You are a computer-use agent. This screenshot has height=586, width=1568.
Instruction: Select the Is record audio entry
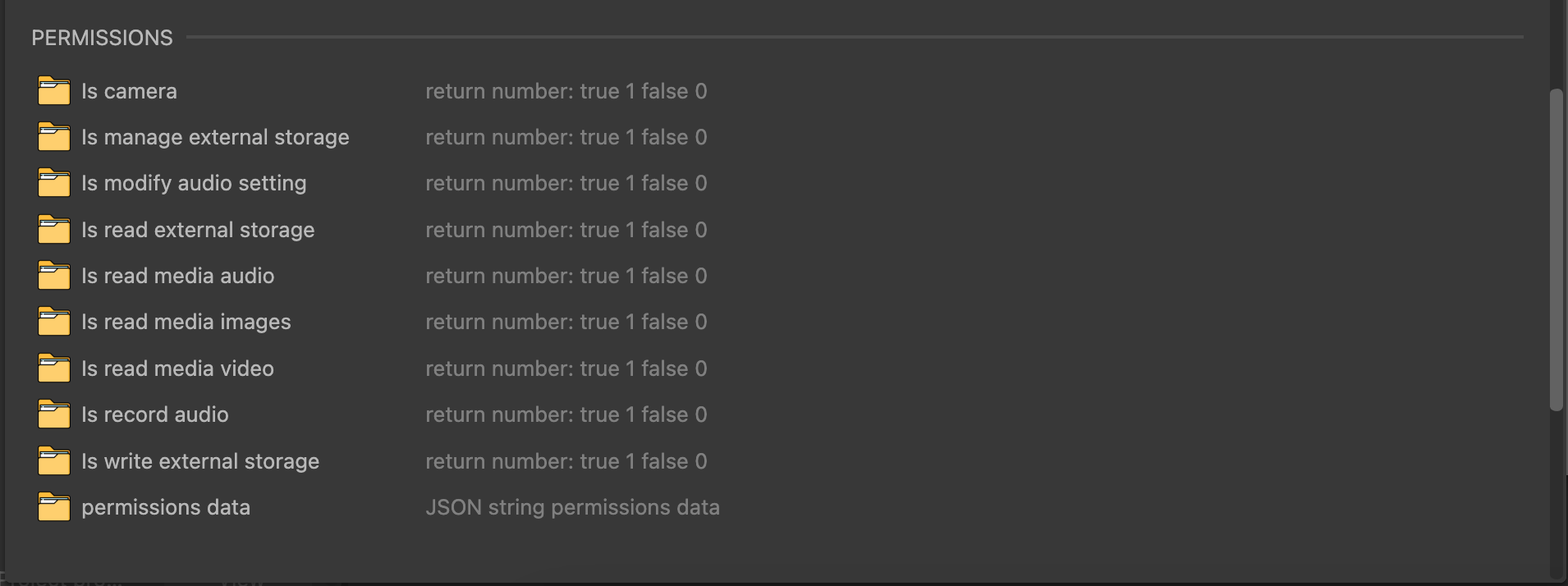coord(155,414)
